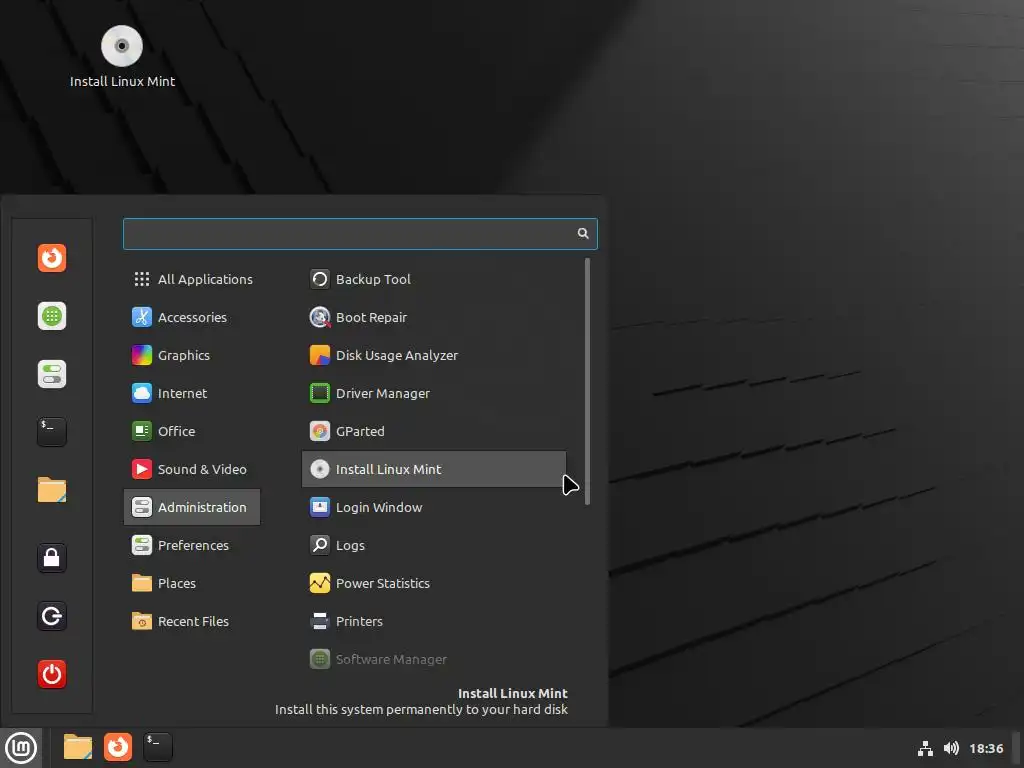Click the Linux Mint menu button
Screen dimensions: 1024x768
coord(21,748)
